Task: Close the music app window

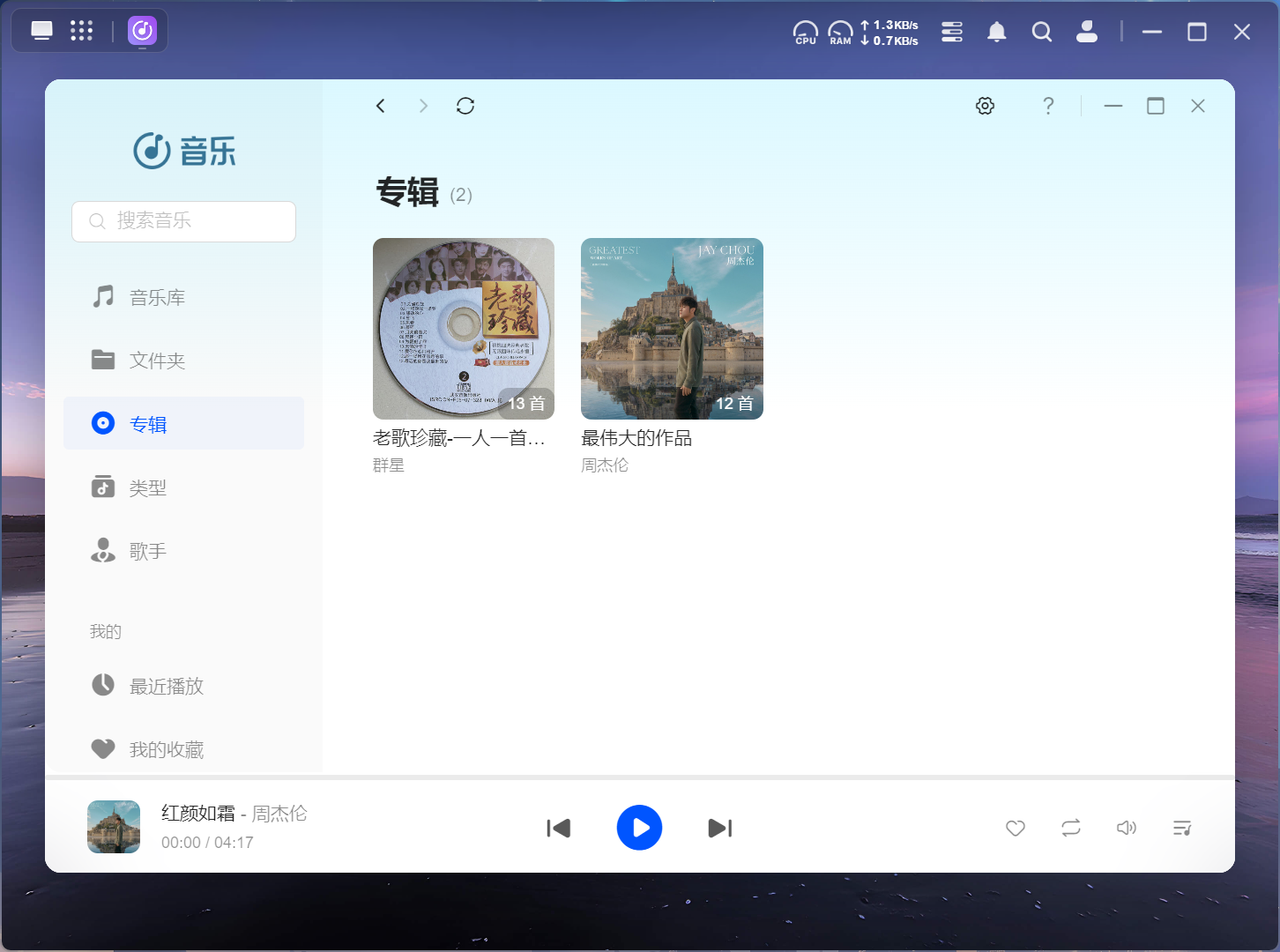Action: click(1198, 106)
